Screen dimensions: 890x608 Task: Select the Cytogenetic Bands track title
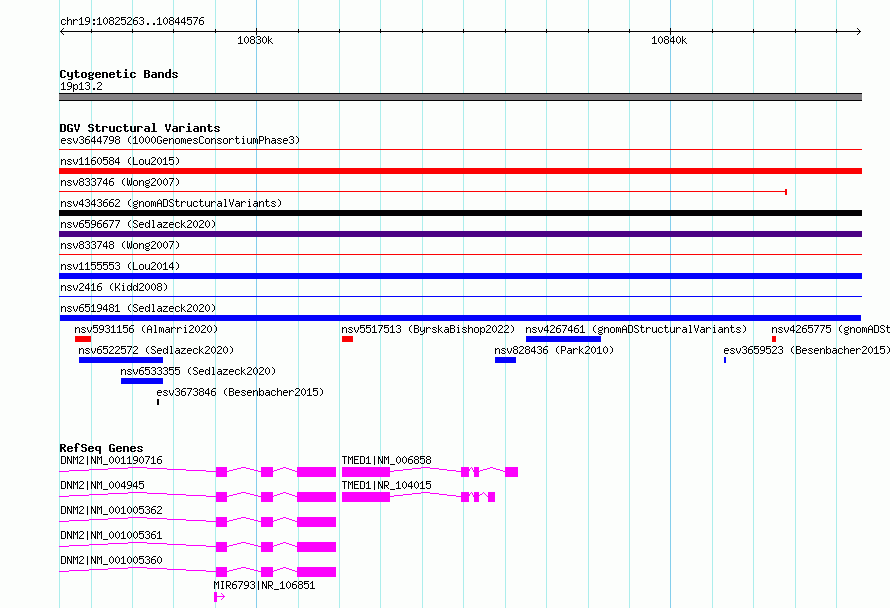pyautogui.click(x=119, y=74)
